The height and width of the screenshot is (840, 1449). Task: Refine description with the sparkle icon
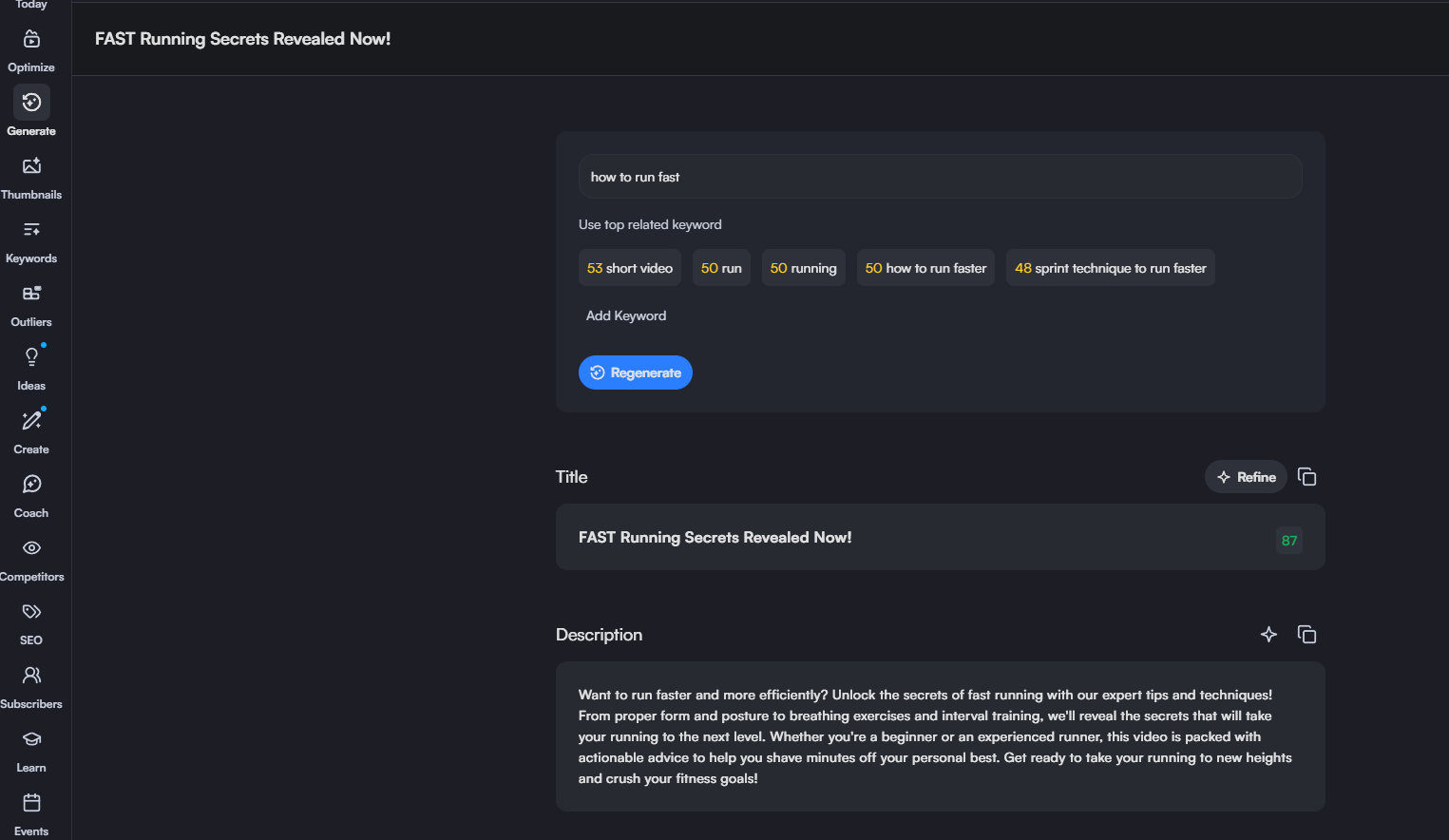(1268, 635)
